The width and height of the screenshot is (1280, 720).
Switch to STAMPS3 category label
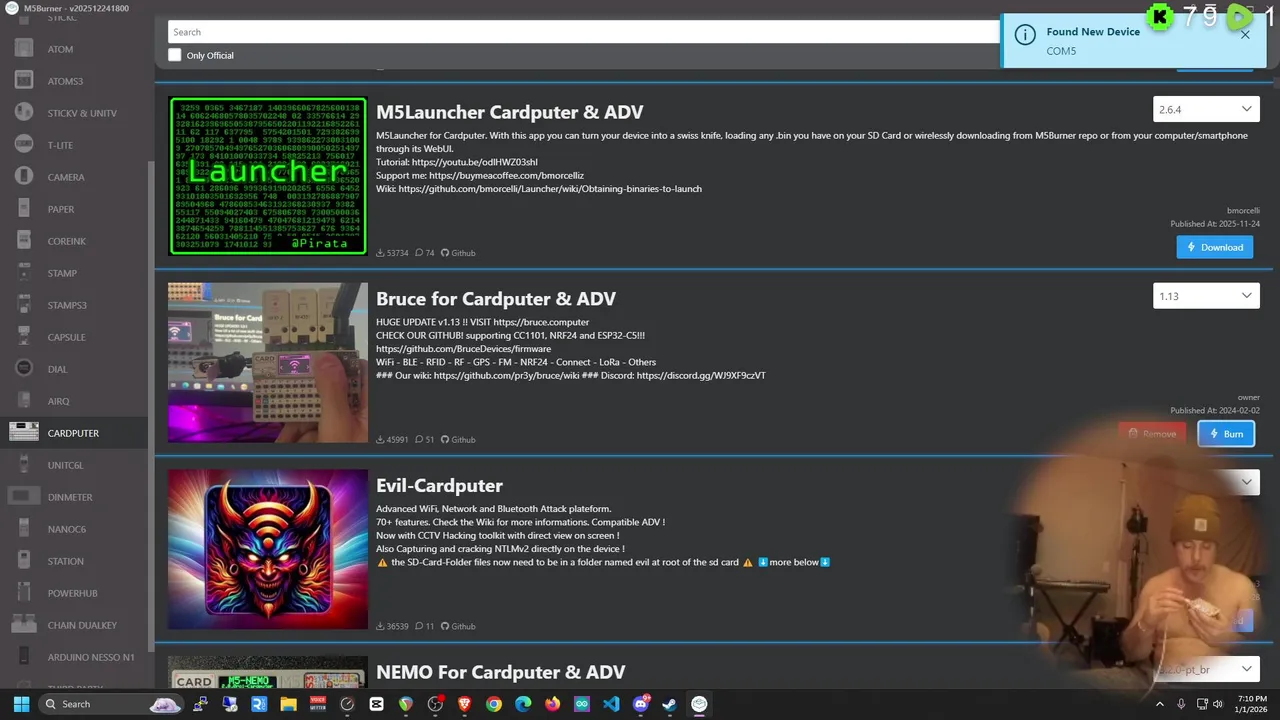tap(67, 305)
